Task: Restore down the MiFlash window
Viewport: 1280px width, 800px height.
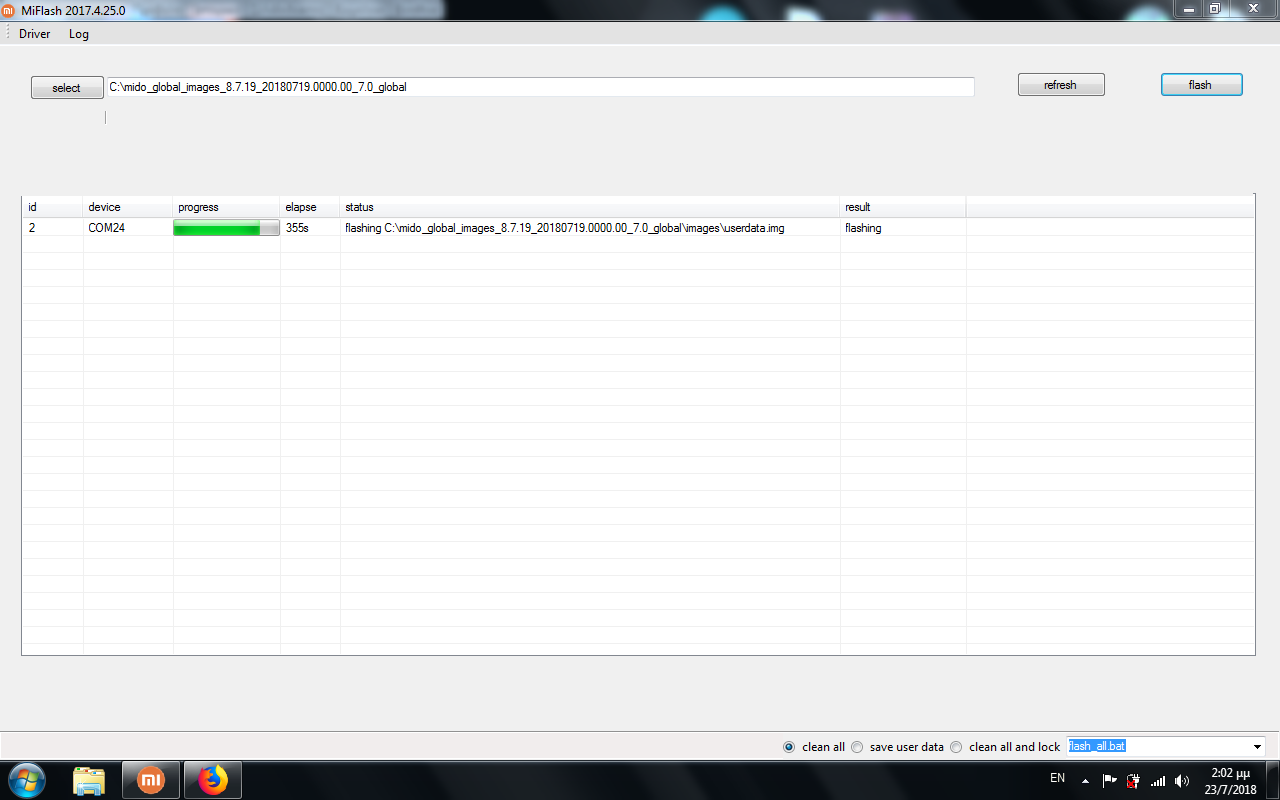Action: click(1214, 8)
